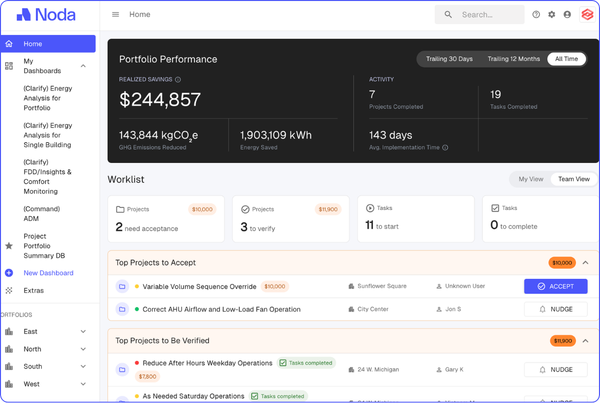Open Project Portfolio Summary DB

point(44,246)
